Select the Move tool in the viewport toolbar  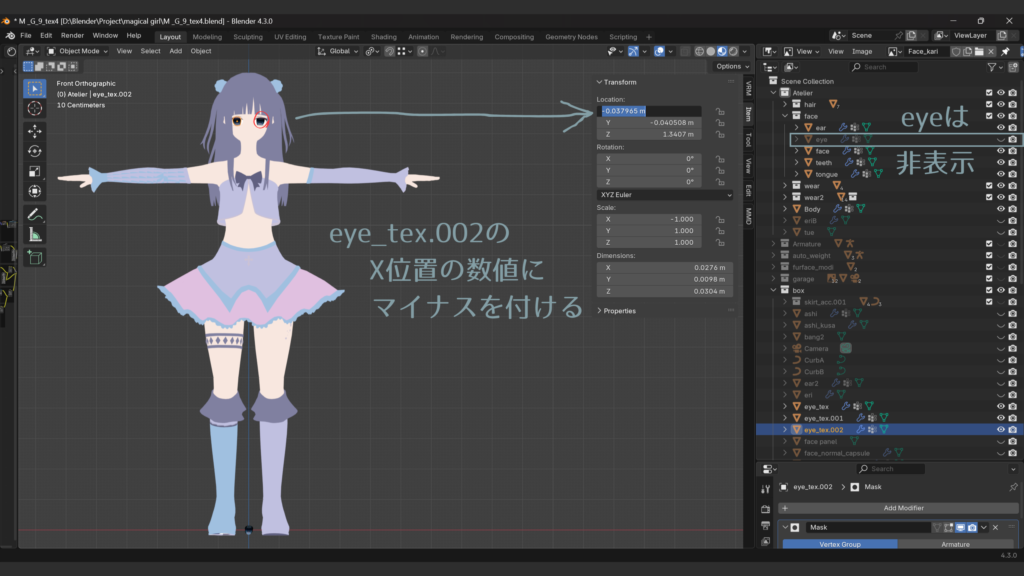coord(35,130)
